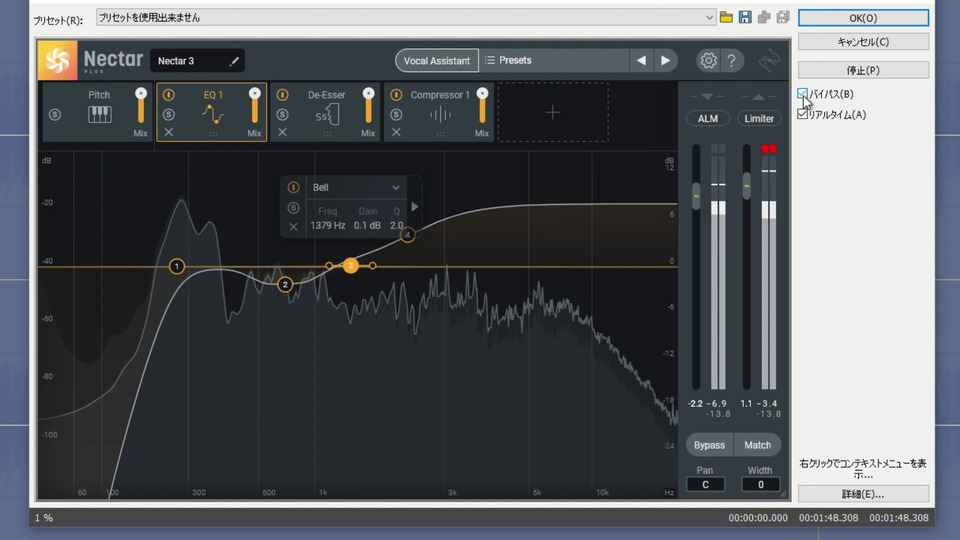Solo the selected Bell EQ band
The image size is (960, 540).
point(293,208)
